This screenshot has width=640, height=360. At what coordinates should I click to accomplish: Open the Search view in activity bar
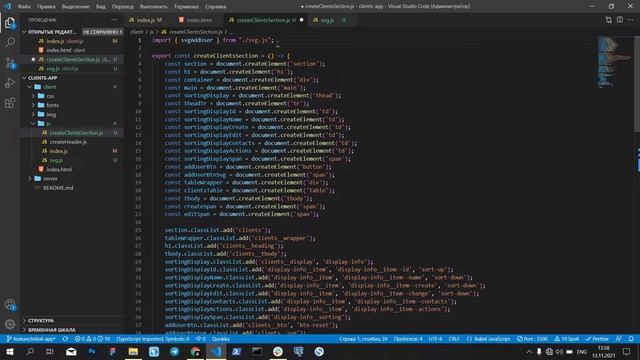click(10, 42)
